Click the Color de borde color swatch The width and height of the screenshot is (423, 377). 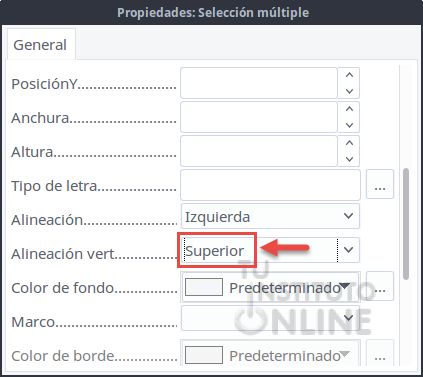click(x=204, y=355)
